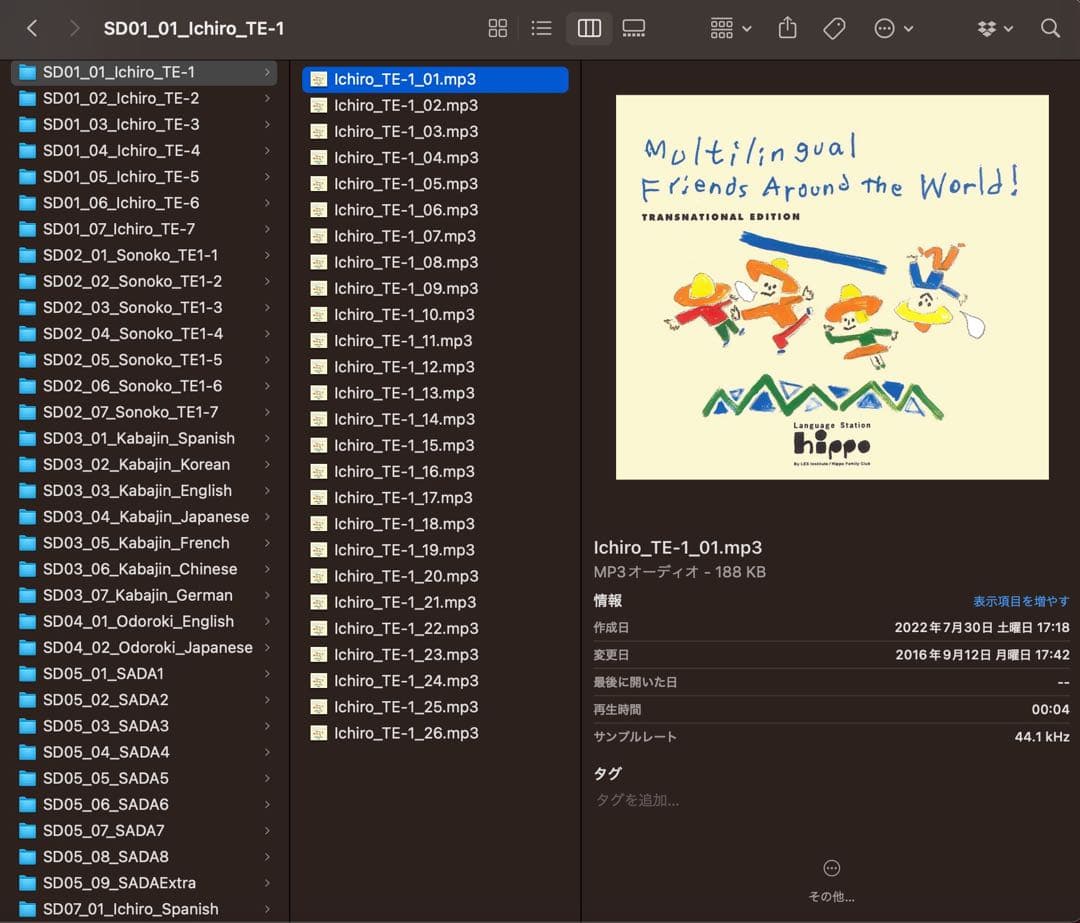This screenshot has height=923, width=1080.
Task: Switch to list view
Action: tap(541, 28)
